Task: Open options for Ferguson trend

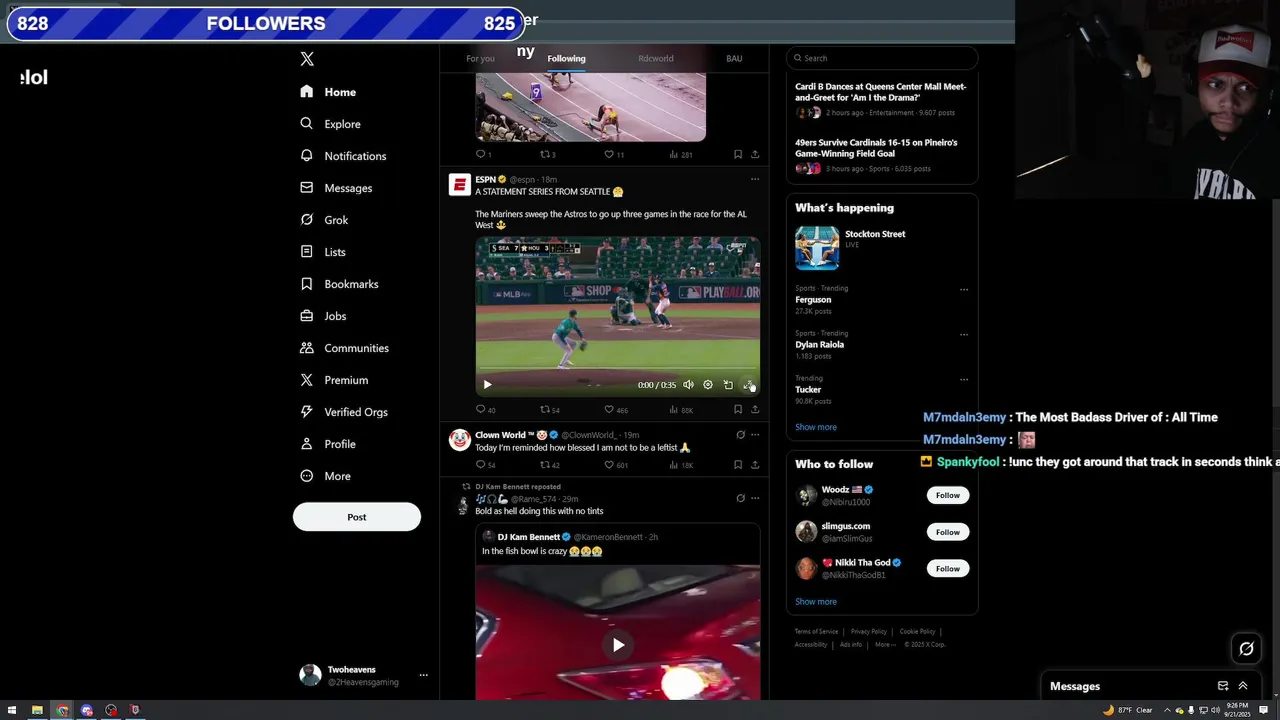Action: coord(964,290)
